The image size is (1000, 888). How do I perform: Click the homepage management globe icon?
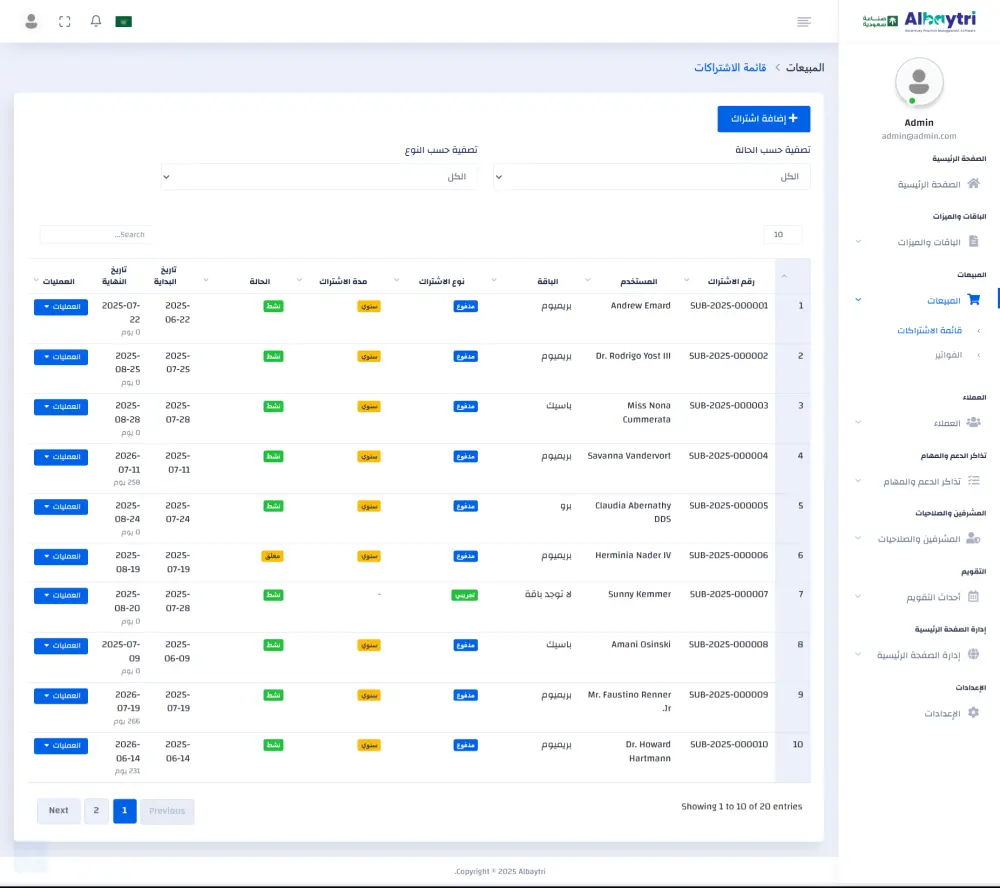coord(973,654)
